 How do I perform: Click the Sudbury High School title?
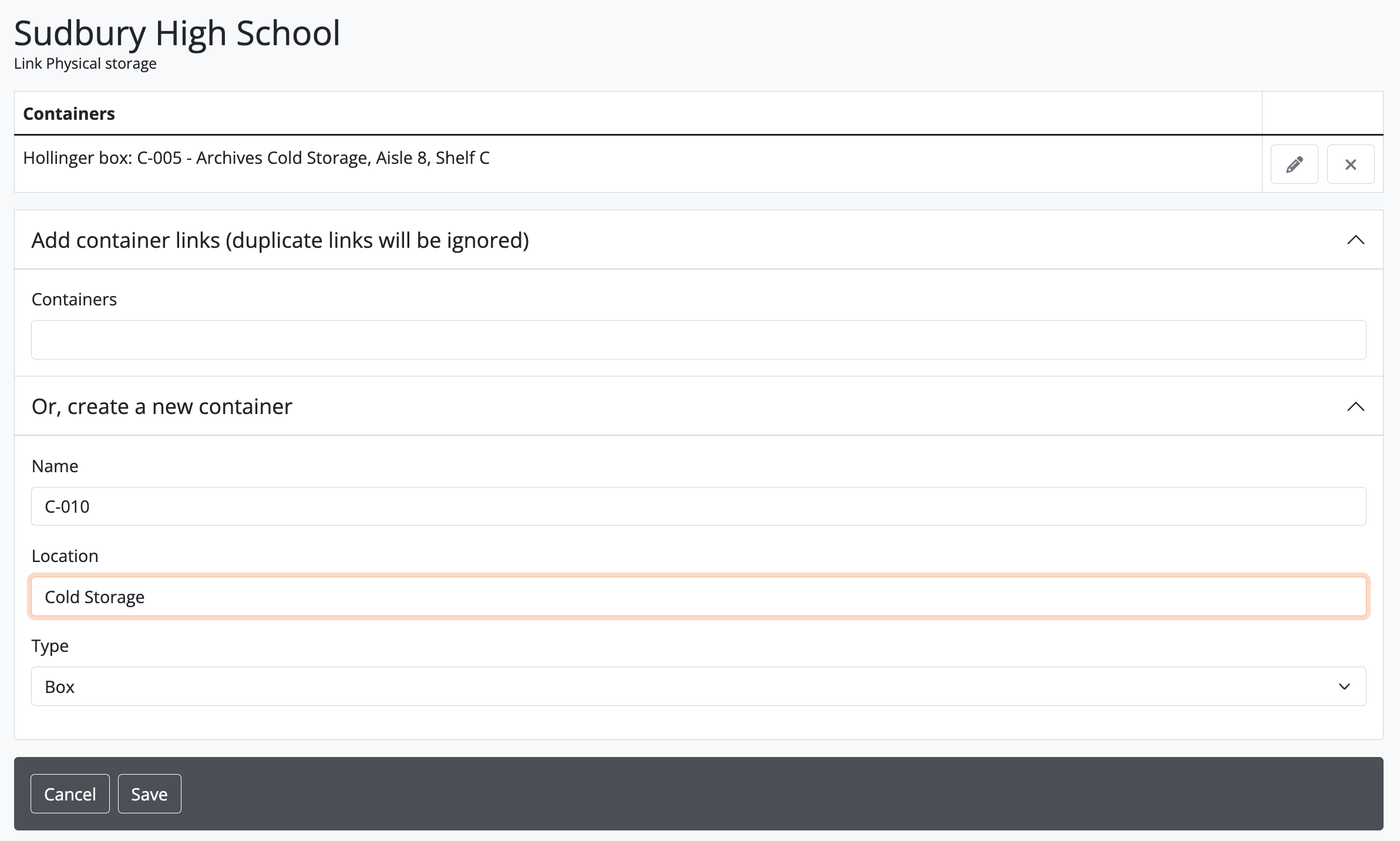(177, 33)
